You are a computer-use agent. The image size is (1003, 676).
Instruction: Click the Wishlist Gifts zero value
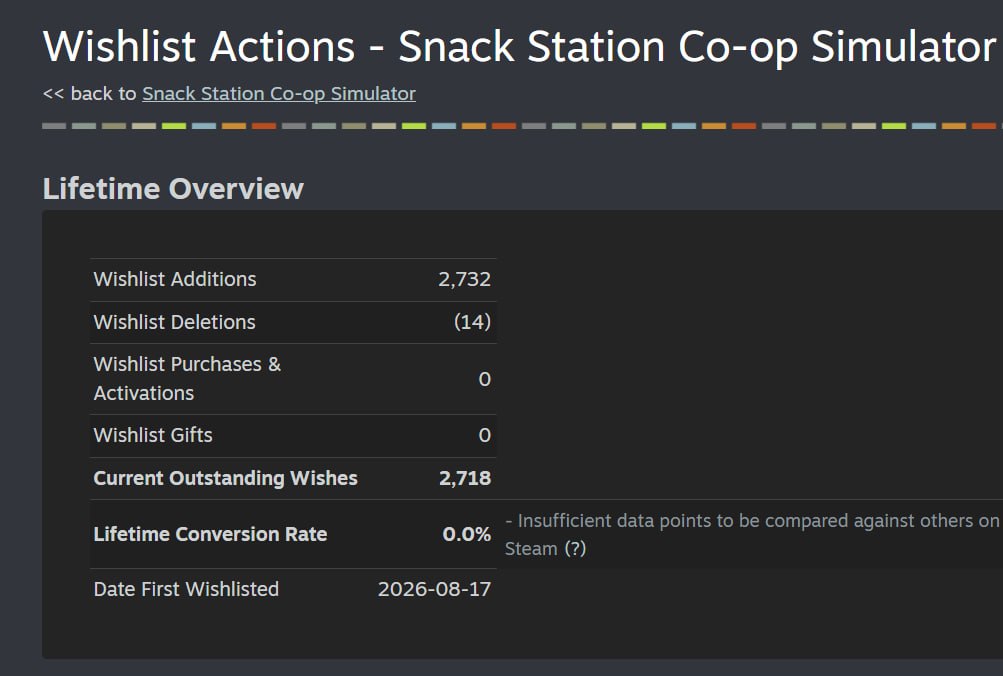484,436
